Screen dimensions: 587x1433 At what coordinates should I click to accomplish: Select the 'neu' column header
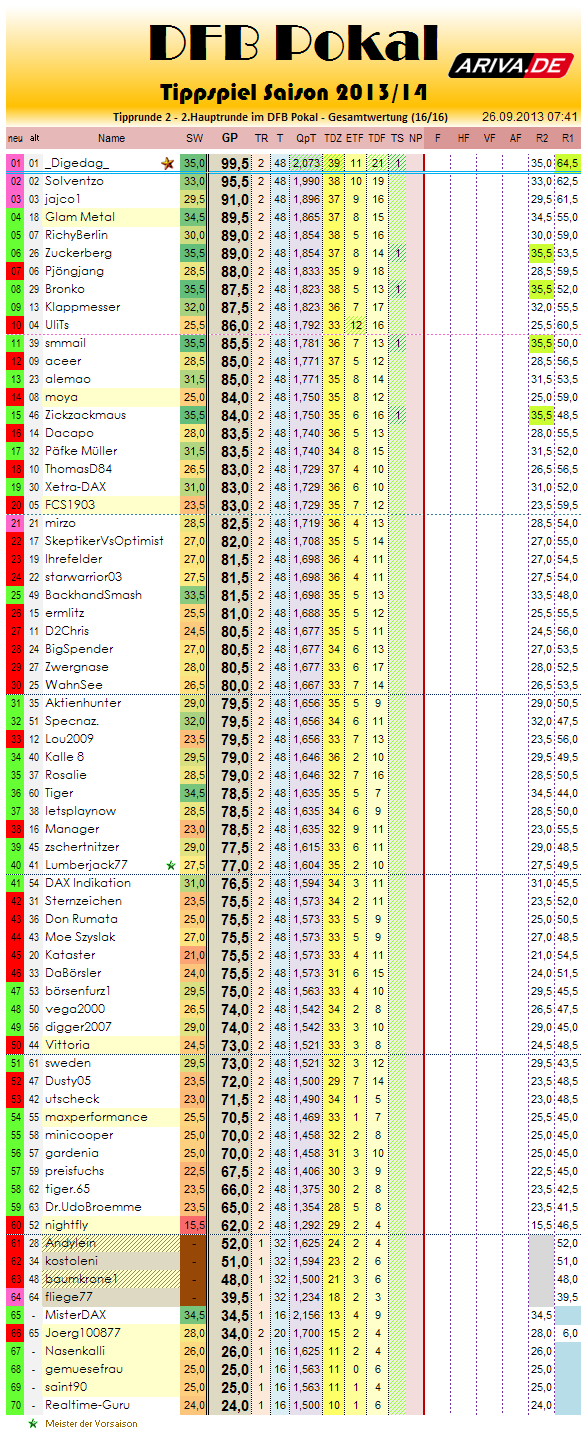pyautogui.click(x=15, y=138)
